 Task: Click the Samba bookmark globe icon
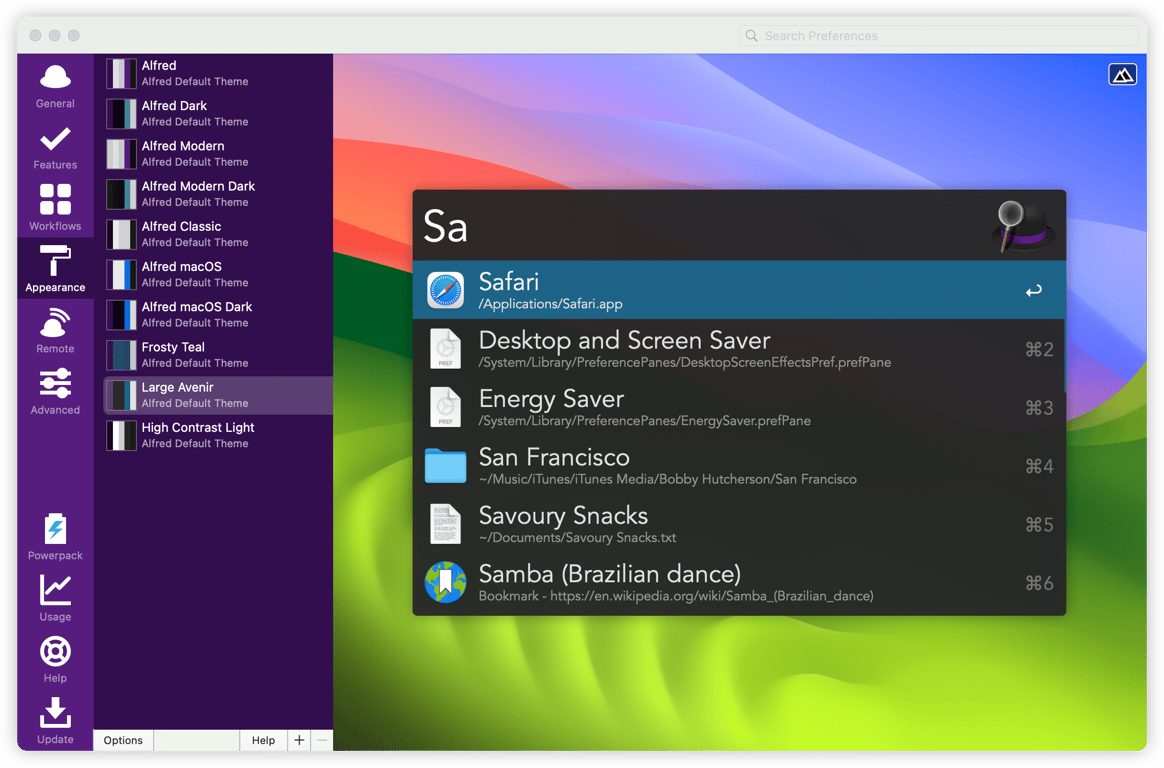click(445, 582)
